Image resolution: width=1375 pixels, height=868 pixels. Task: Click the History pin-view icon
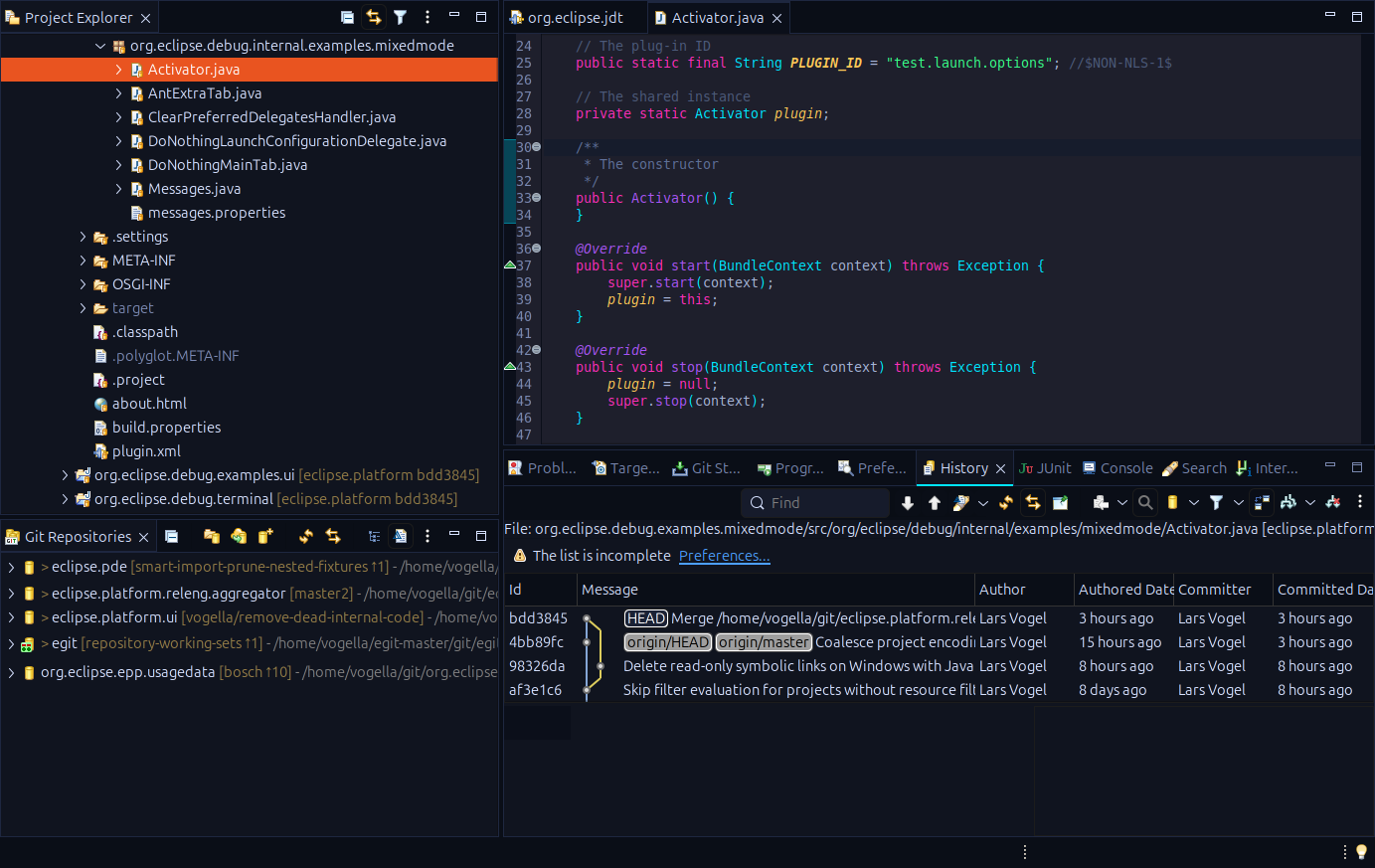[x=1060, y=503]
